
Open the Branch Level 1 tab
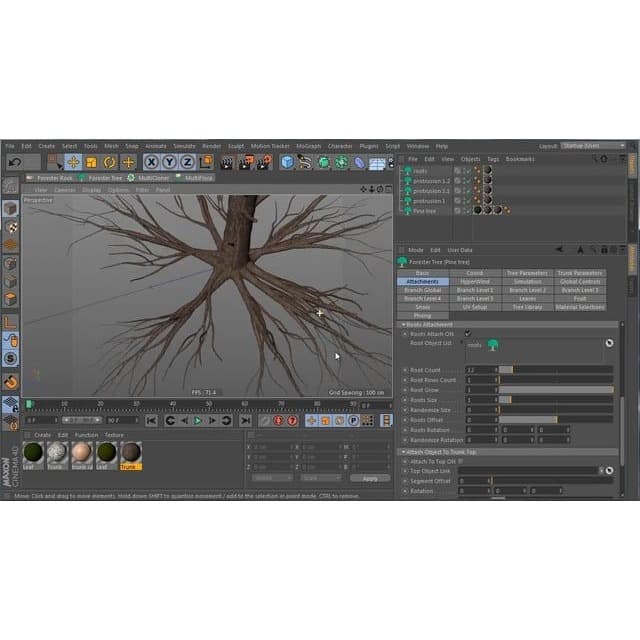tap(475, 290)
